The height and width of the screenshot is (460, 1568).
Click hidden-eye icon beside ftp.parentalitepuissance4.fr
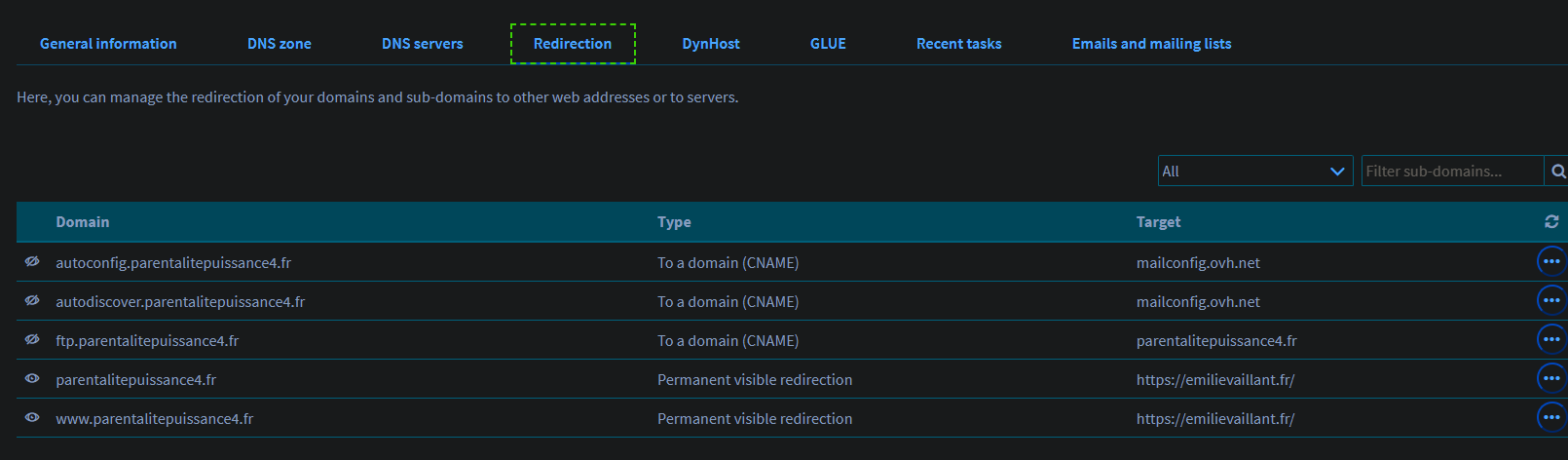tap(32, 340)
